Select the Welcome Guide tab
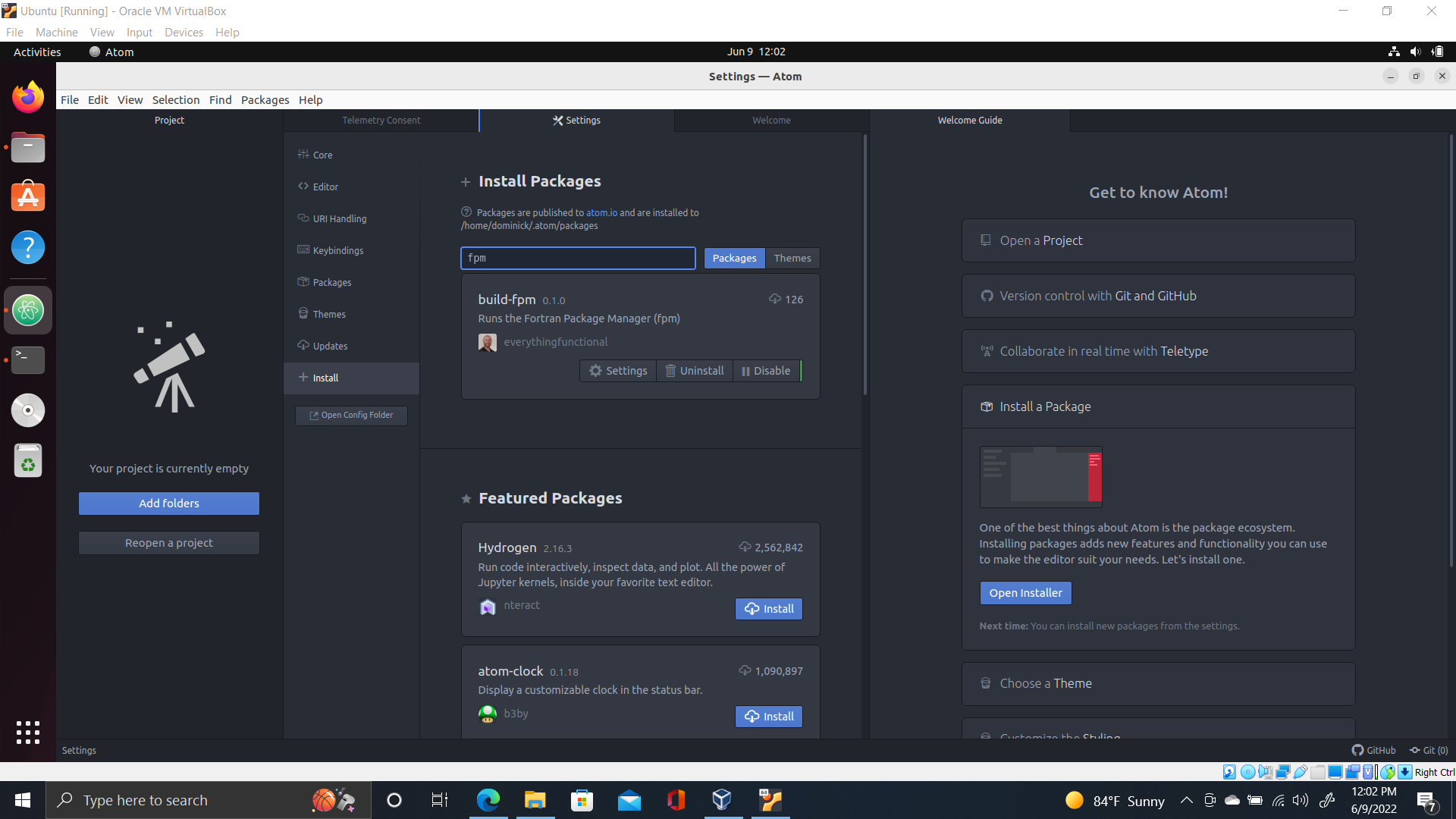Viewport: 1456px width, 819px height. (x=970, y=120)
